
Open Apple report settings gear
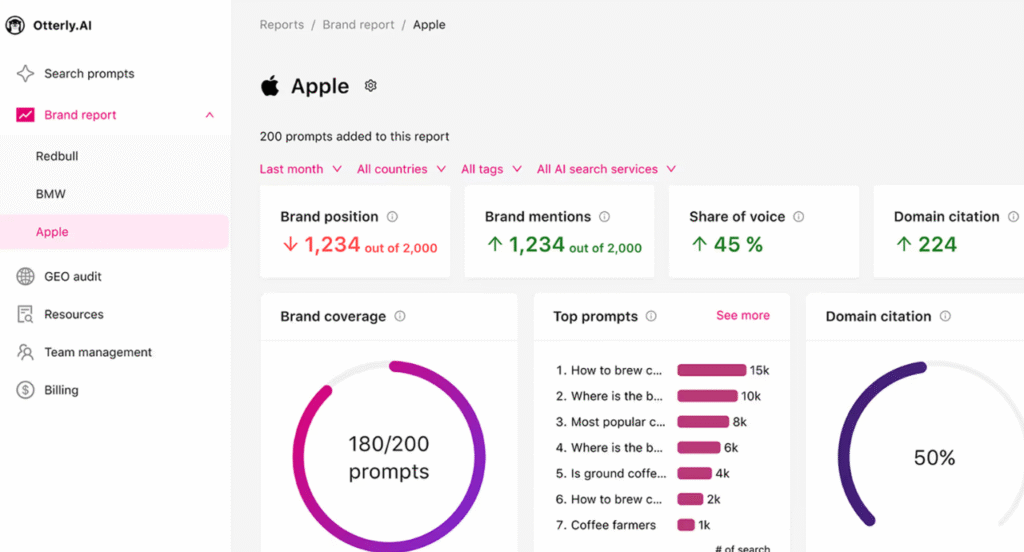coord(371,86)
